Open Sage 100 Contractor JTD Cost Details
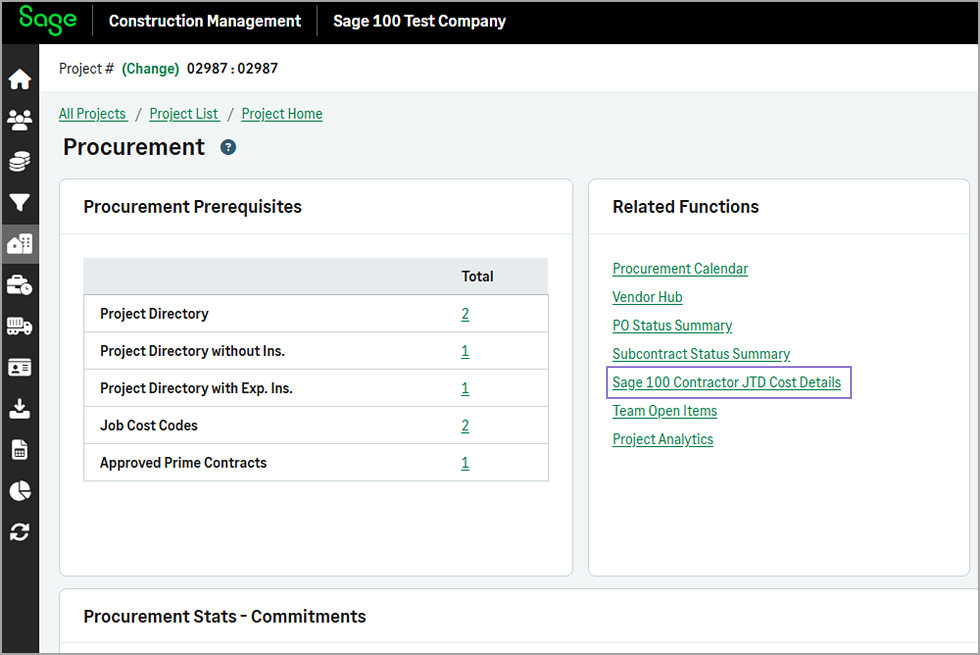Image resolution: width=980 pixels, height=655 pixels. coord(726,382)
